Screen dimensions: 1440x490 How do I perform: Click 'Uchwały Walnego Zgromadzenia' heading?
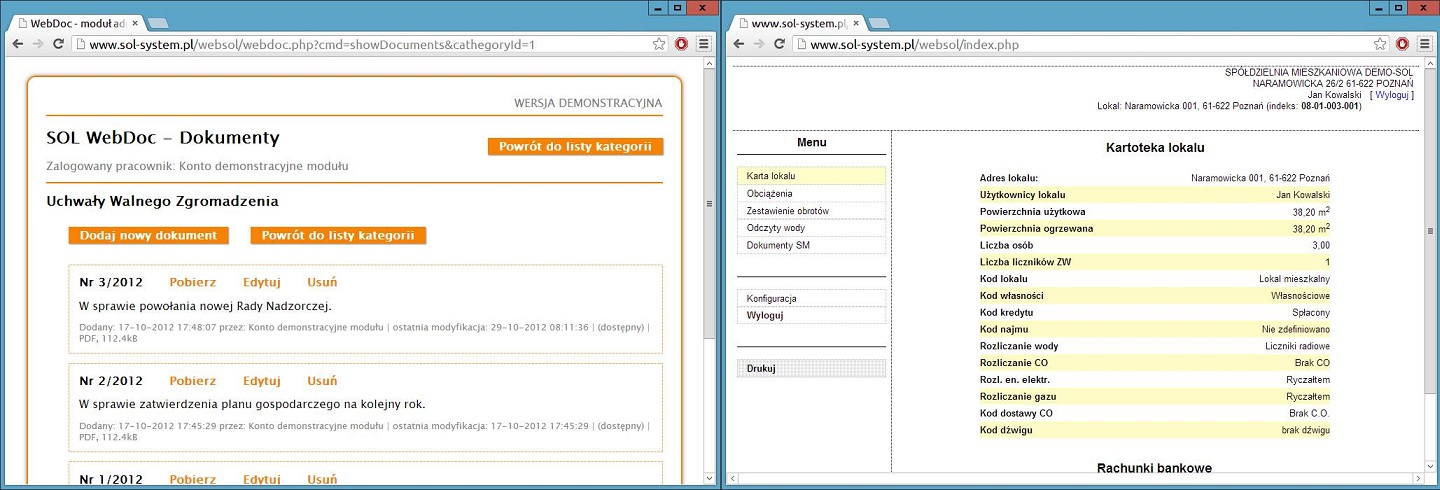click(x=162, y=202)
